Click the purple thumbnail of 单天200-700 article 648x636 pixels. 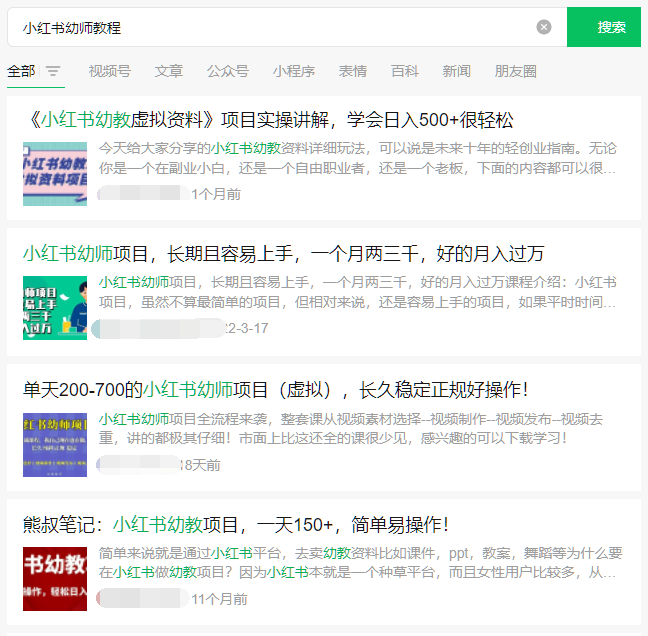click(x=55, y=445)
